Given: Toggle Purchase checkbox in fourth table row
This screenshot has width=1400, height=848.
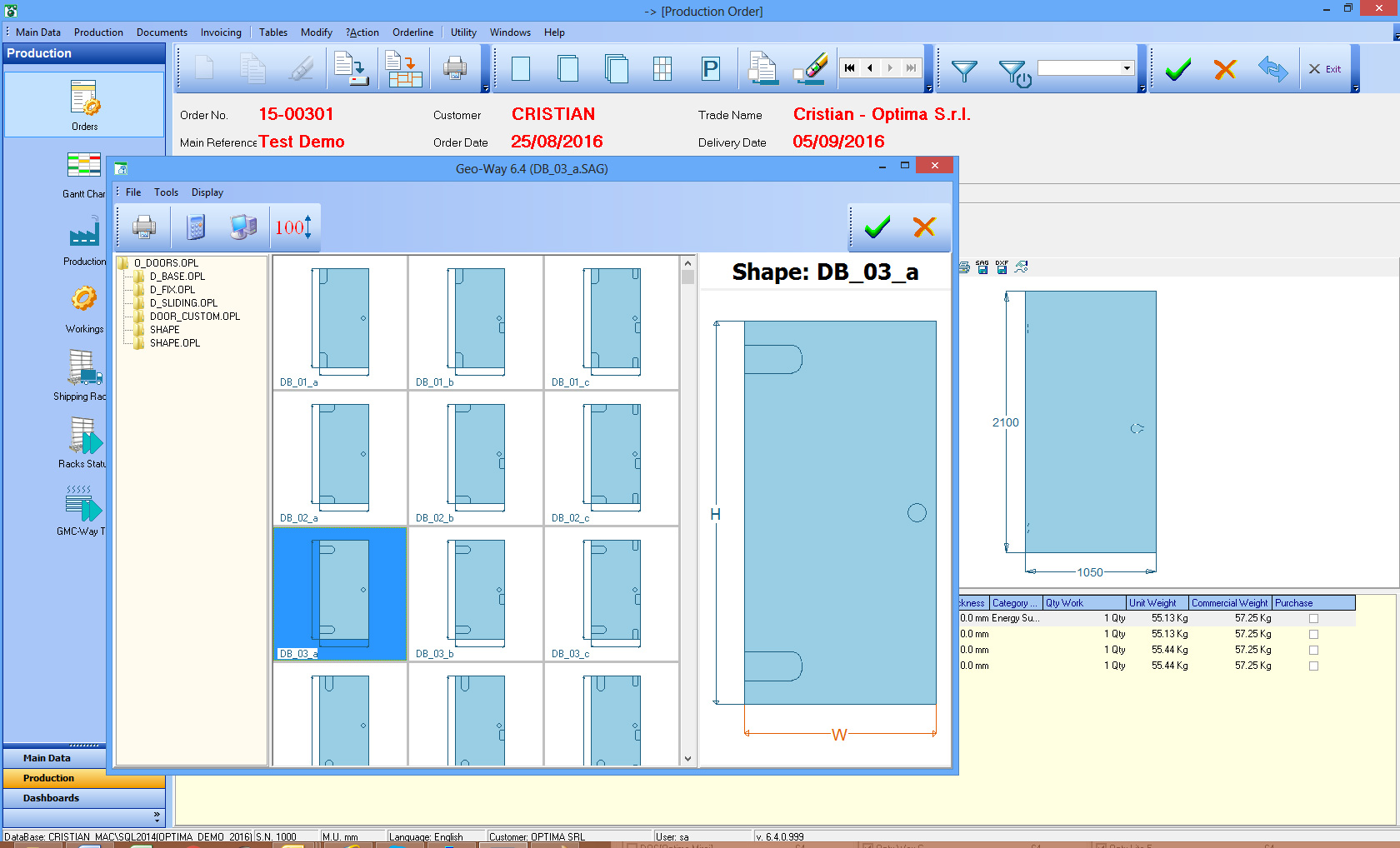Looking at the screenshot, I should (x=1313, y=666).
